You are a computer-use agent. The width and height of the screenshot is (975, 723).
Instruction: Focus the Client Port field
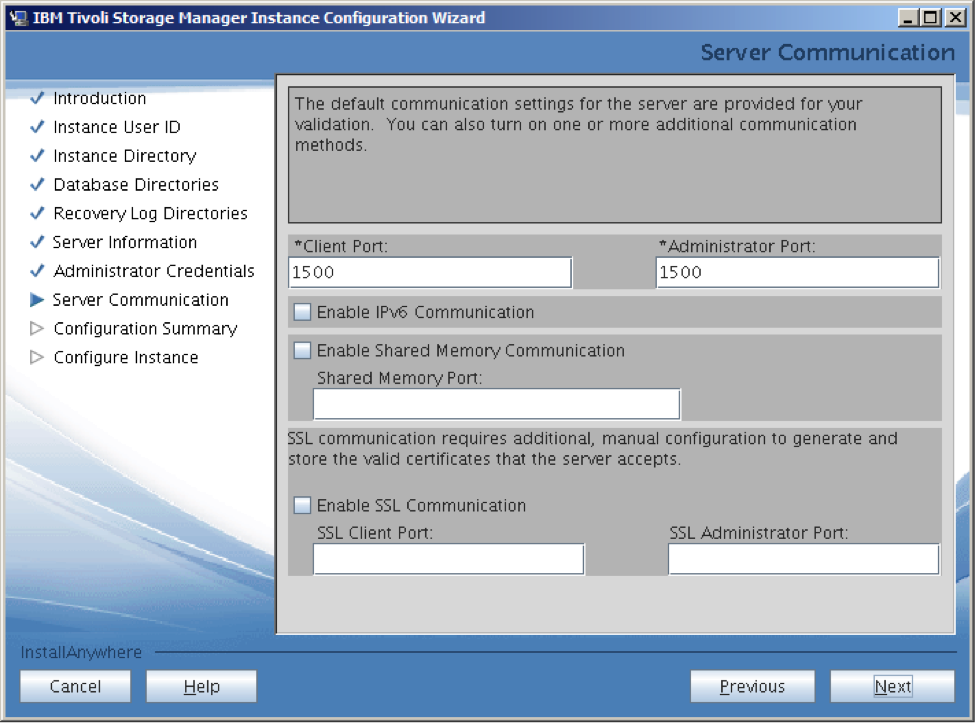tap(430, 272)
